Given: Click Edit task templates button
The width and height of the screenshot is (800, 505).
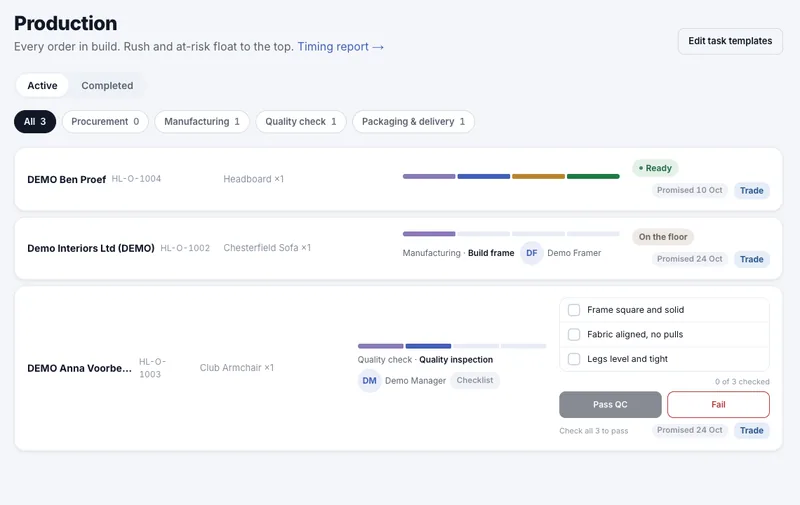Looking at the screenshot, I should [x=730, y=41].
